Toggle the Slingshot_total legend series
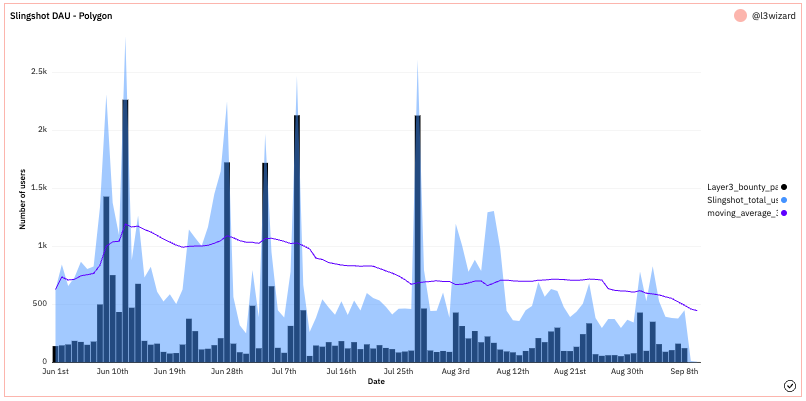The height and width of the screenshot is (401, 806). (x=747, y=199)
